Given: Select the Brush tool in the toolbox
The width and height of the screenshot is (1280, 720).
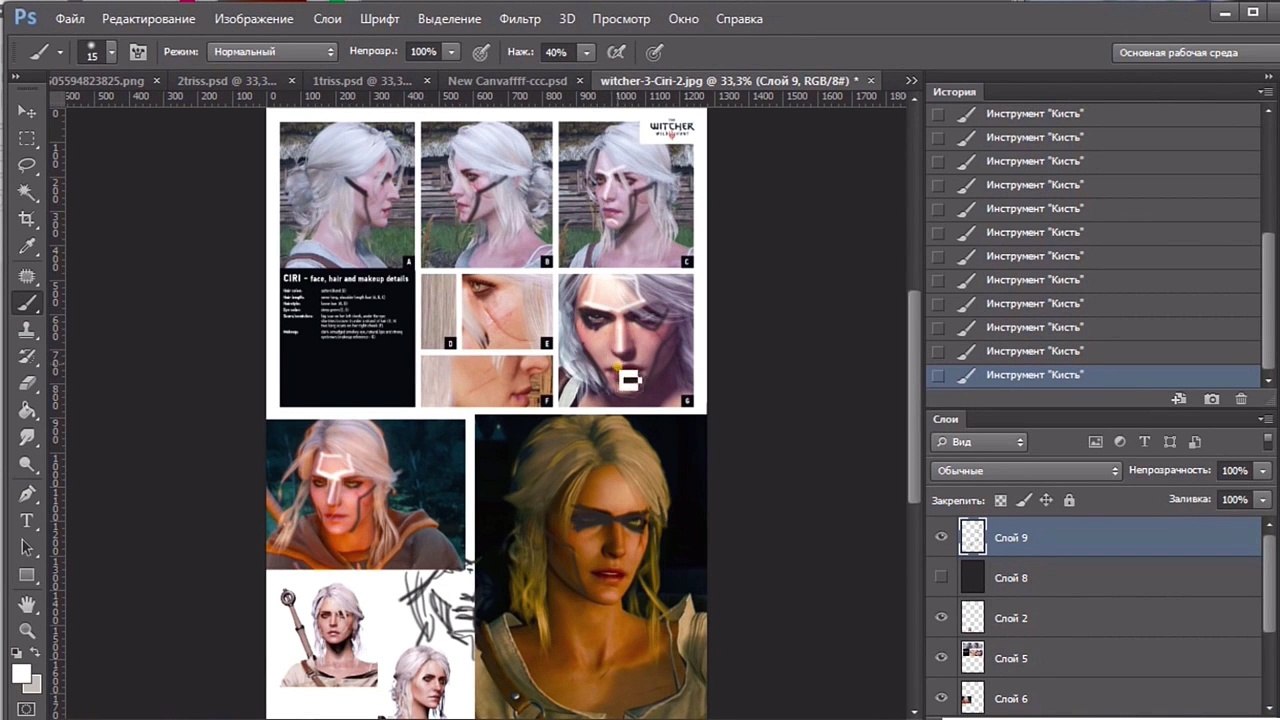Looking at the screenshot, I should (27, 303).
